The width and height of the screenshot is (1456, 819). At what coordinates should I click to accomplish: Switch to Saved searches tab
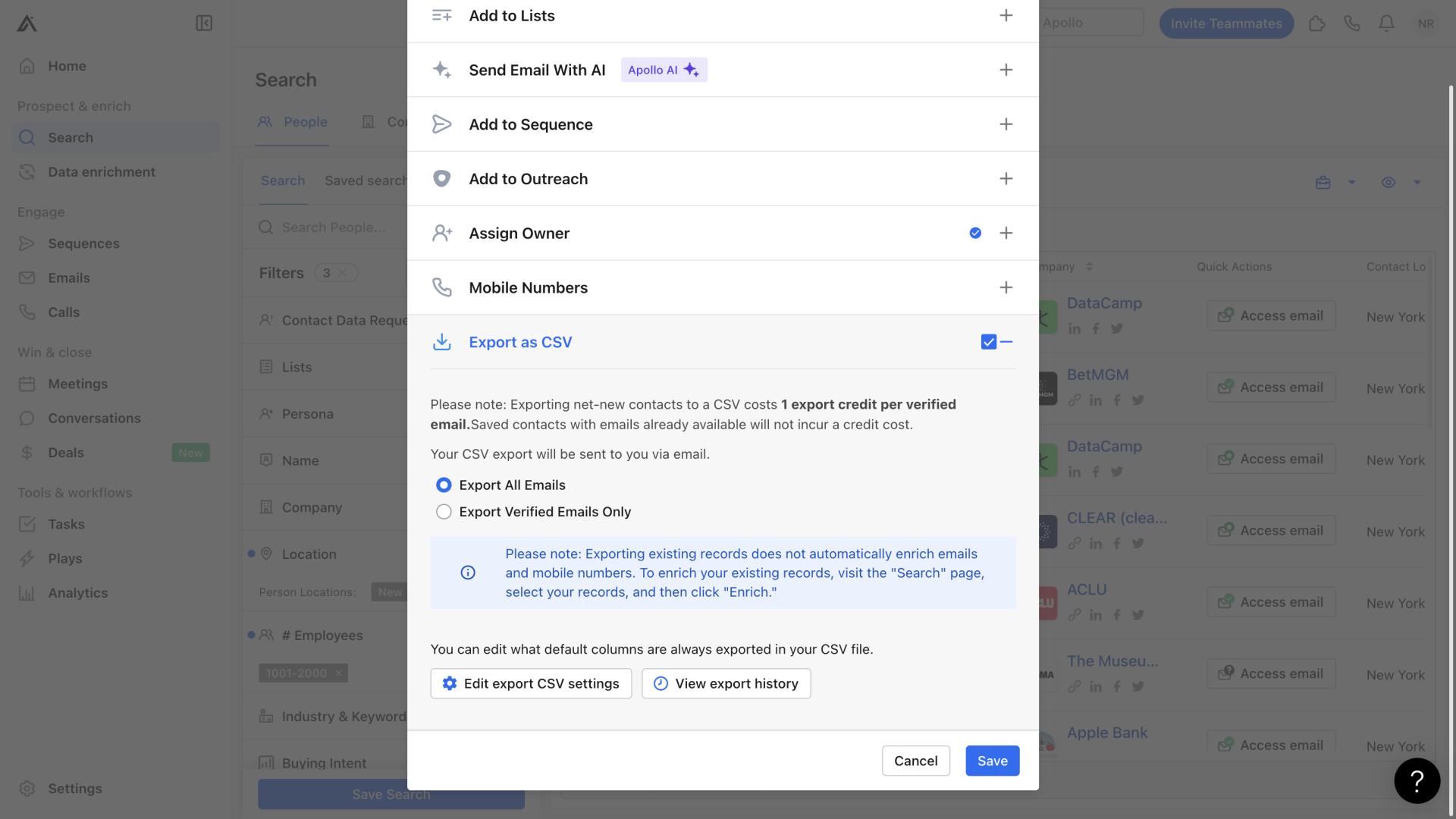366,180
